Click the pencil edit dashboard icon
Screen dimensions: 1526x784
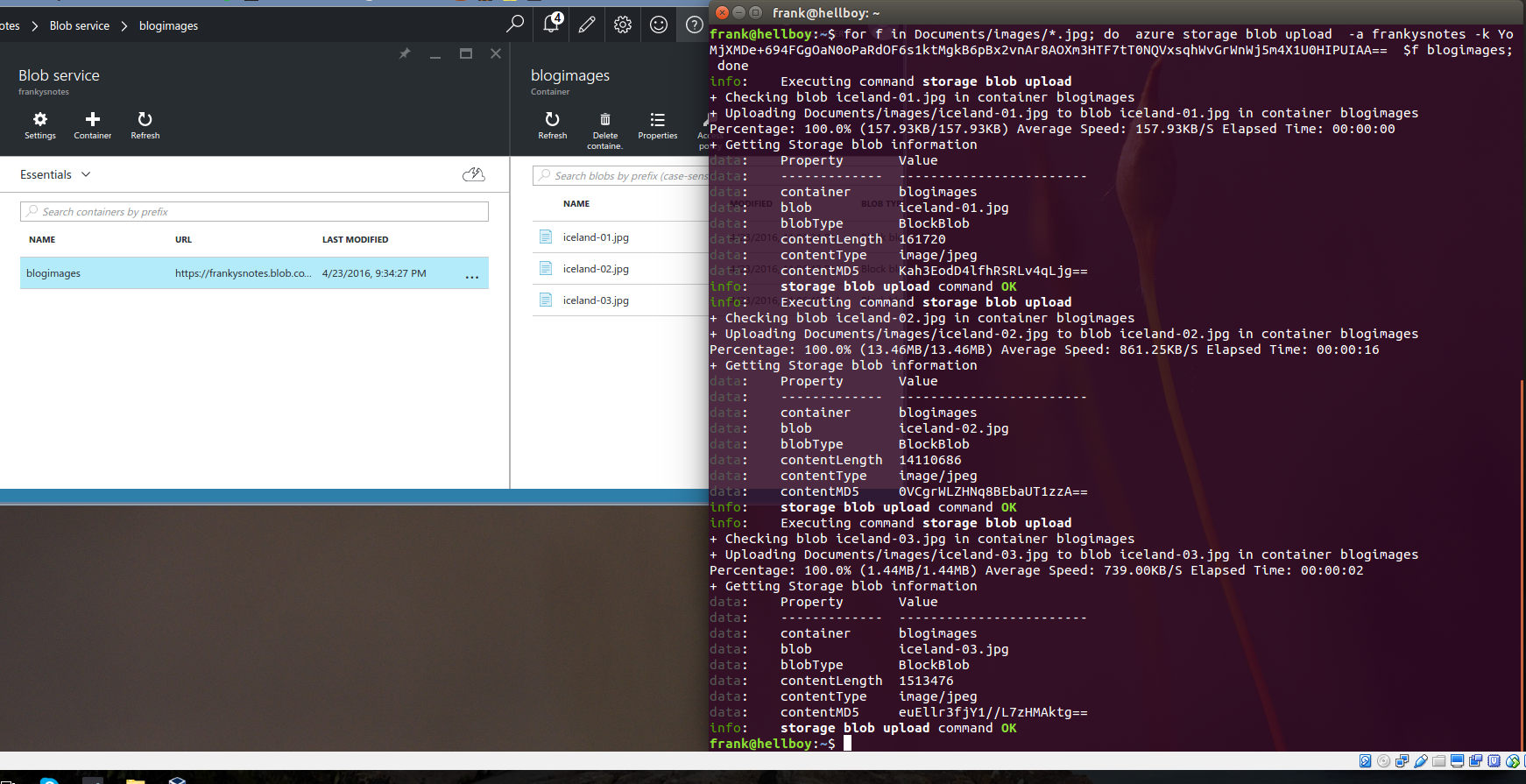click(587, 25)
